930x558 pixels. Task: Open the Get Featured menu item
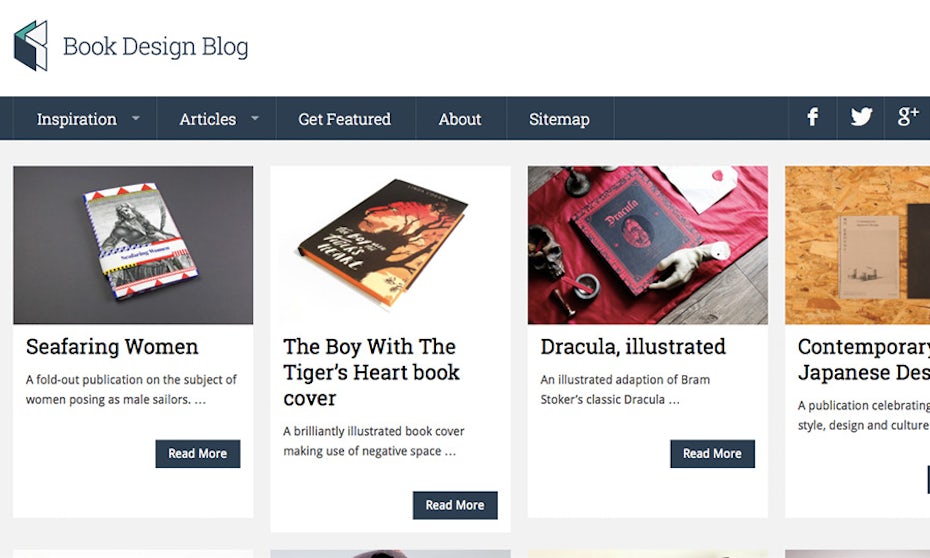pos(344,119)
